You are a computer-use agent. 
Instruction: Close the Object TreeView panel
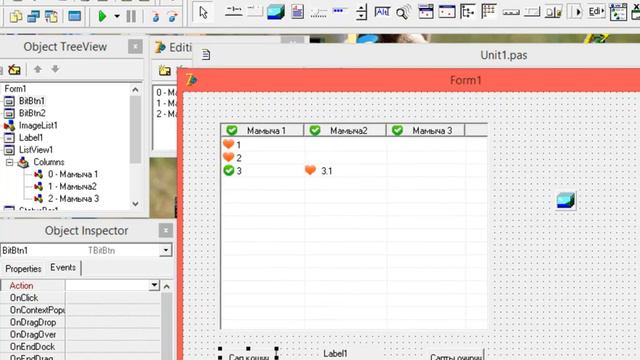coord(136,47)
